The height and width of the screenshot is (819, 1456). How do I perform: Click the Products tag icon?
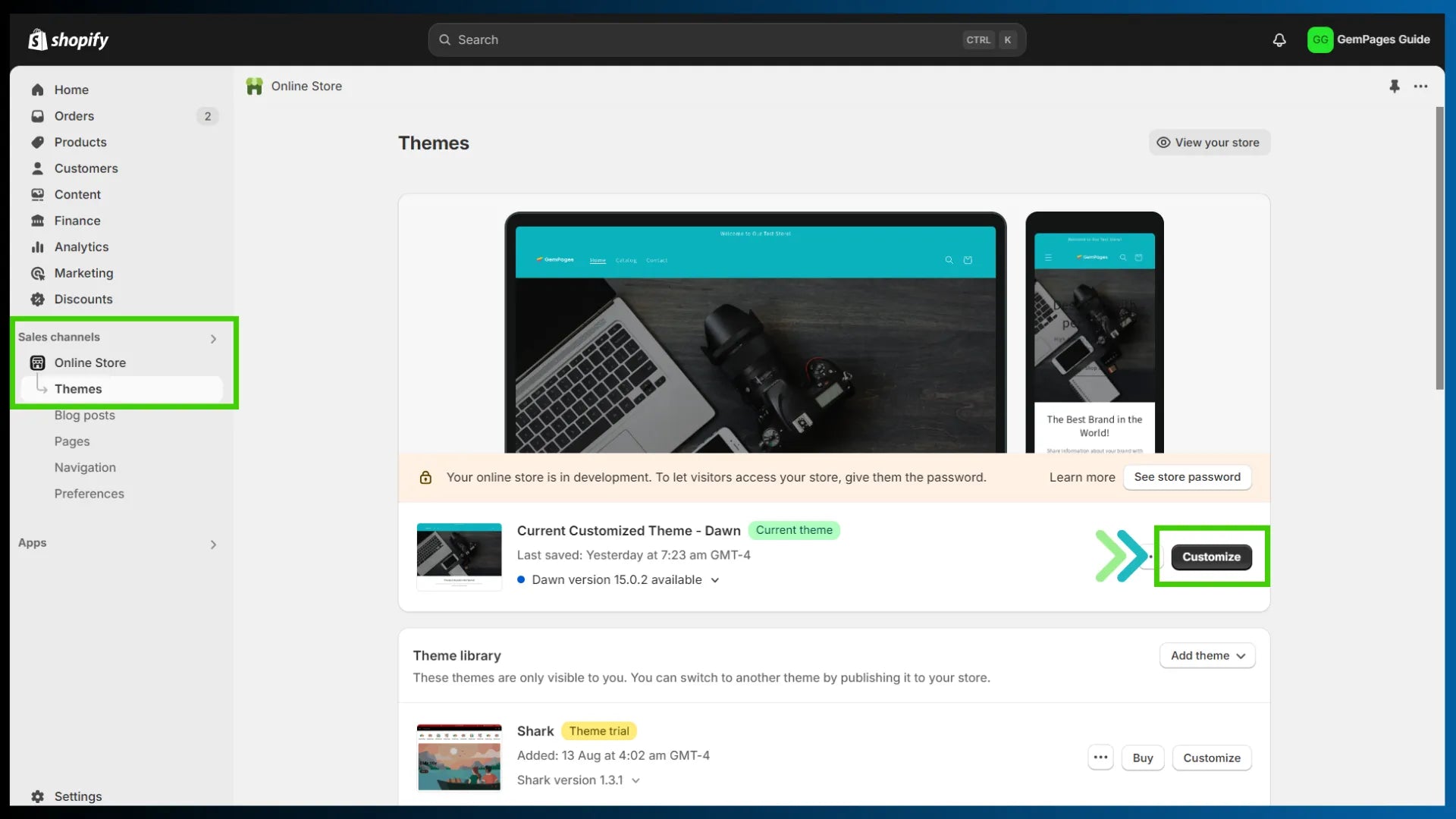point(37,142)
